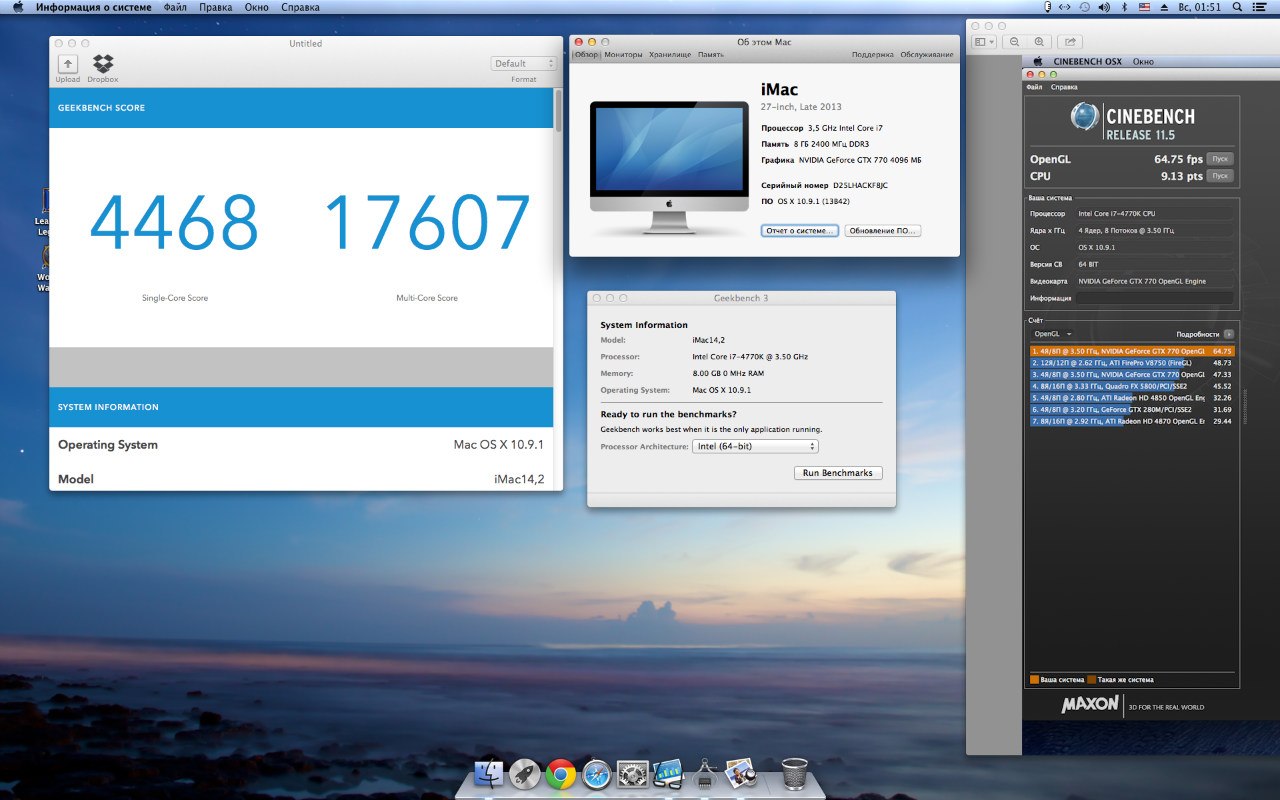Screen dimensions: 1280x800
Task: Open System Preferences from the Dock
Action: pos(632,773)
